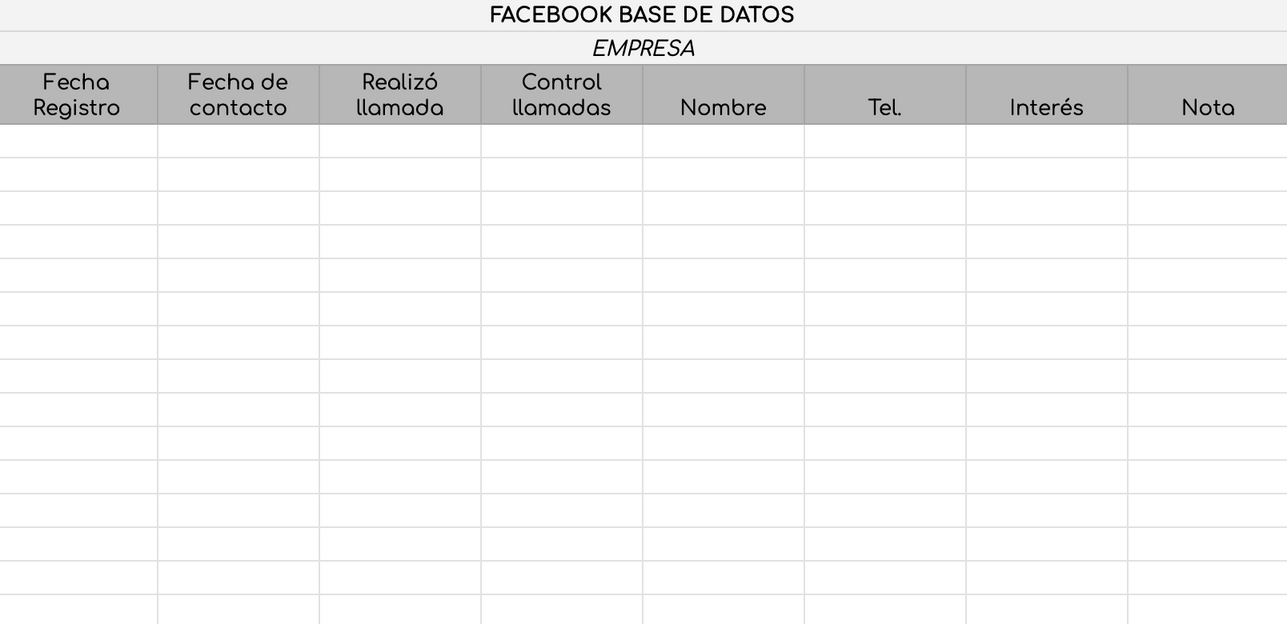The width and height of the screenshot is (1287, 624).
Task: Click the Fecha de contacto header
Action: coord(238,95)
